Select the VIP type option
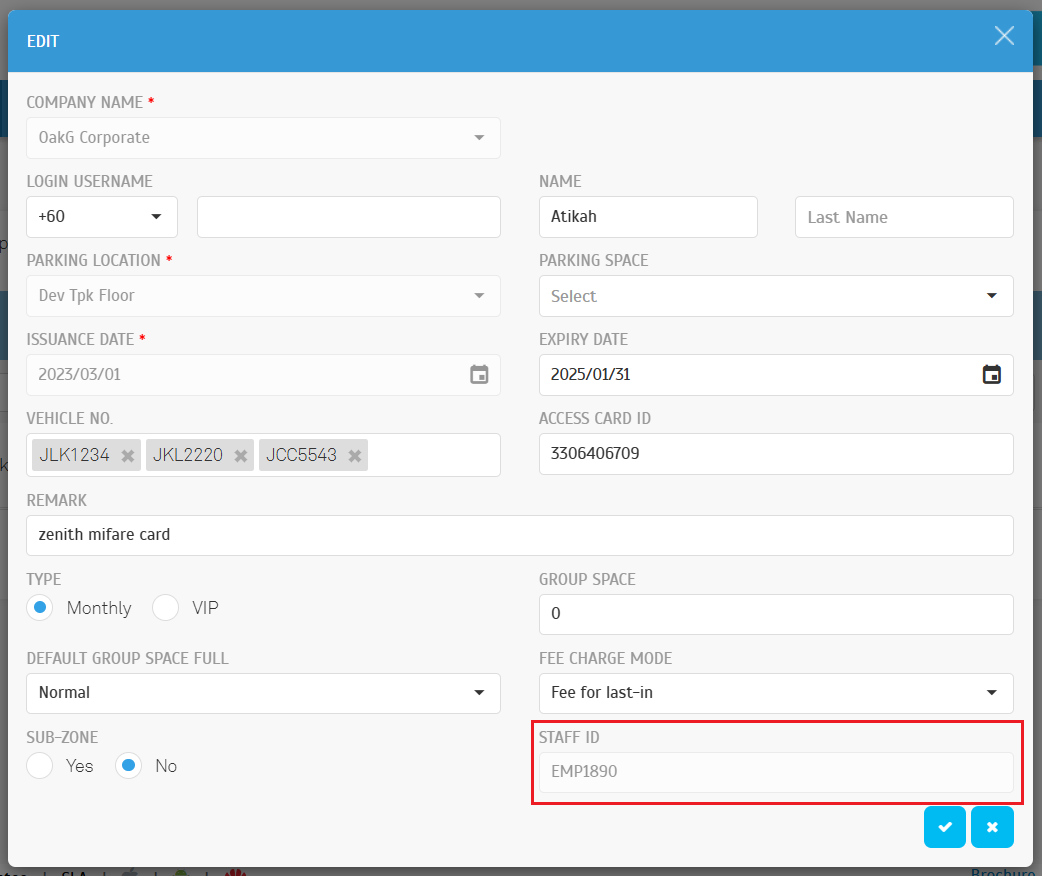This screenshot has height=876, width=1042. tap(166, 608)
